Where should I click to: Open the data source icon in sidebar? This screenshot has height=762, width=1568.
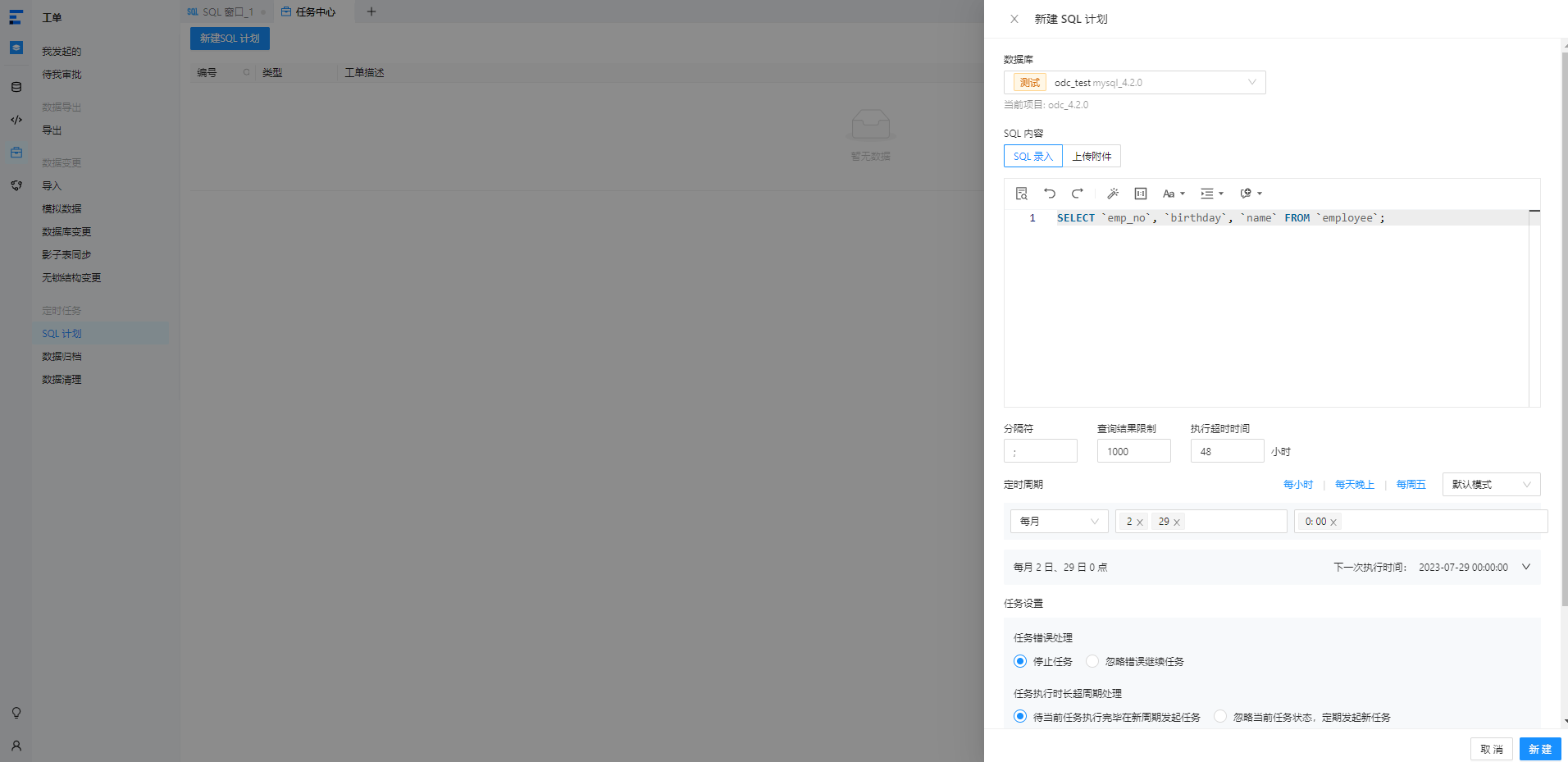16,87
